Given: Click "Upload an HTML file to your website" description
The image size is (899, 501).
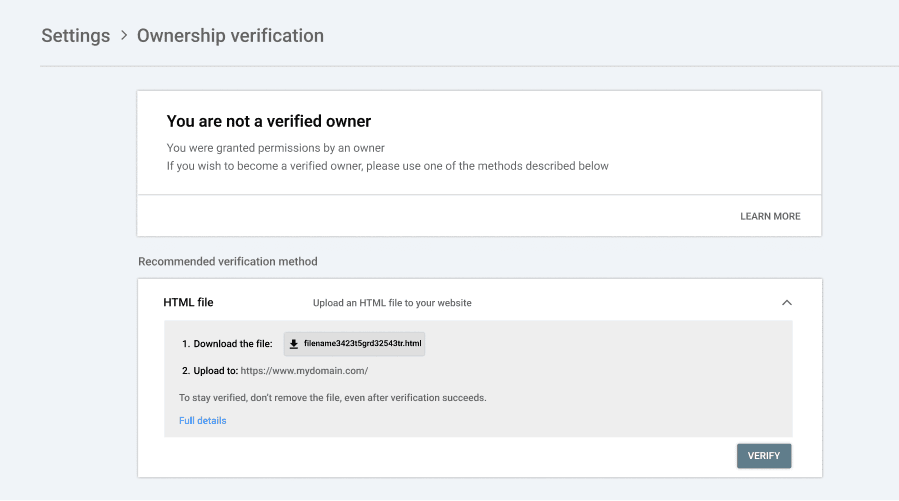Looking at the screenshot, I should point(392,303).
